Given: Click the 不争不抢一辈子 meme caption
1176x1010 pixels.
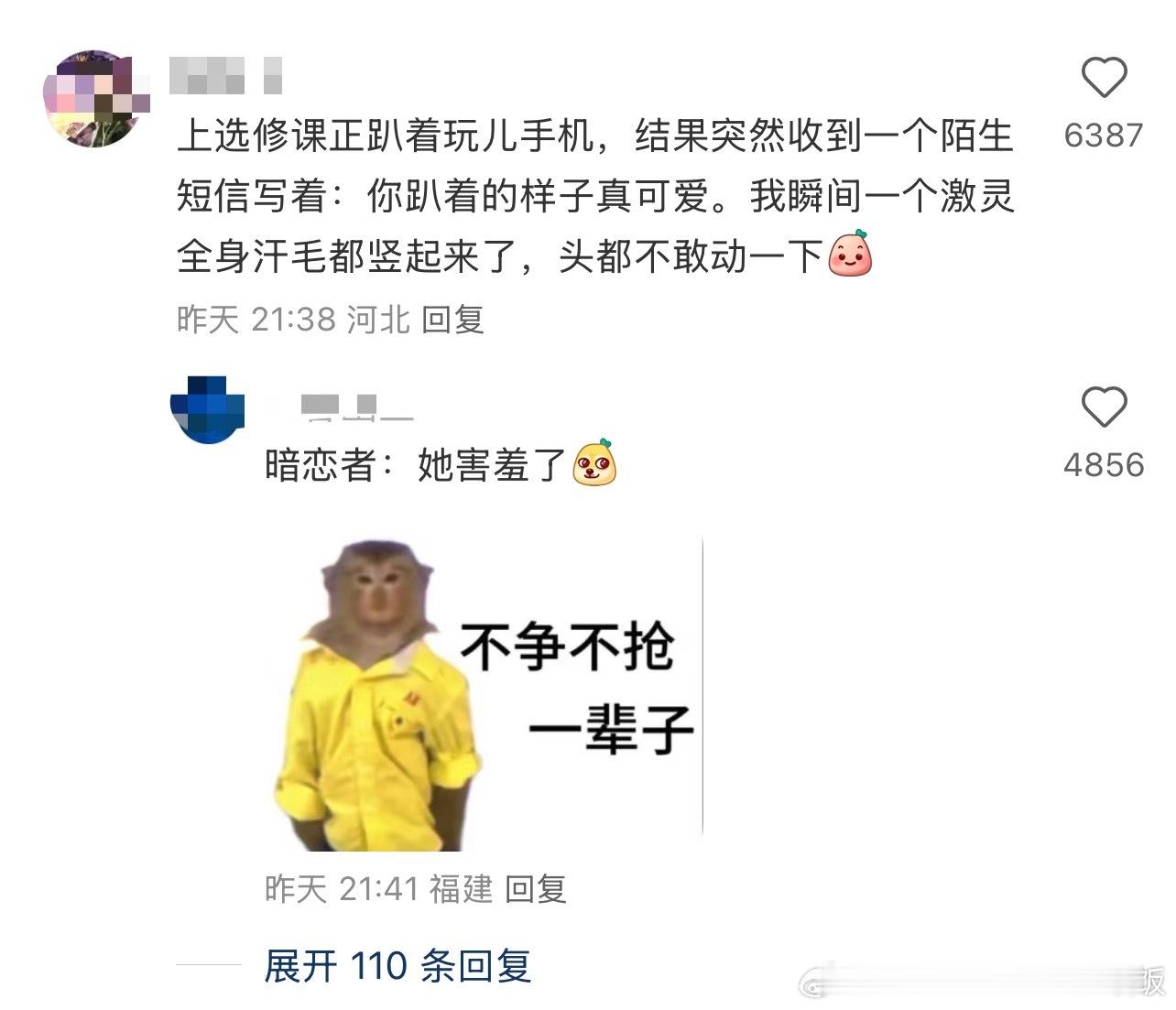Looking at the screenshot, I should point(577,689).
